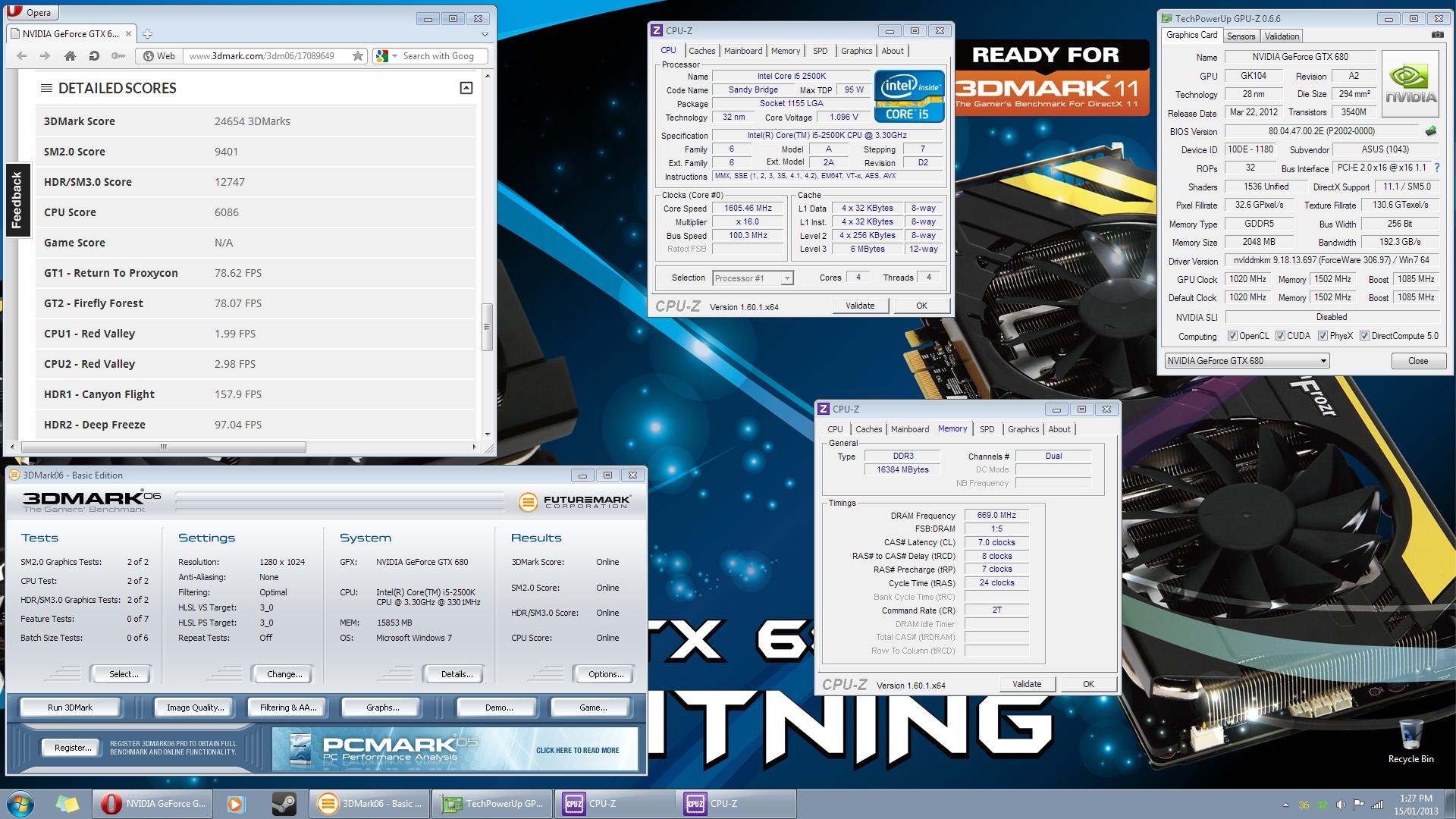Switch to TechPowerUp GPU-Z taskbar item
Image resolution: width=1456 pixels, height=819 pixels.
coord(493,804)
